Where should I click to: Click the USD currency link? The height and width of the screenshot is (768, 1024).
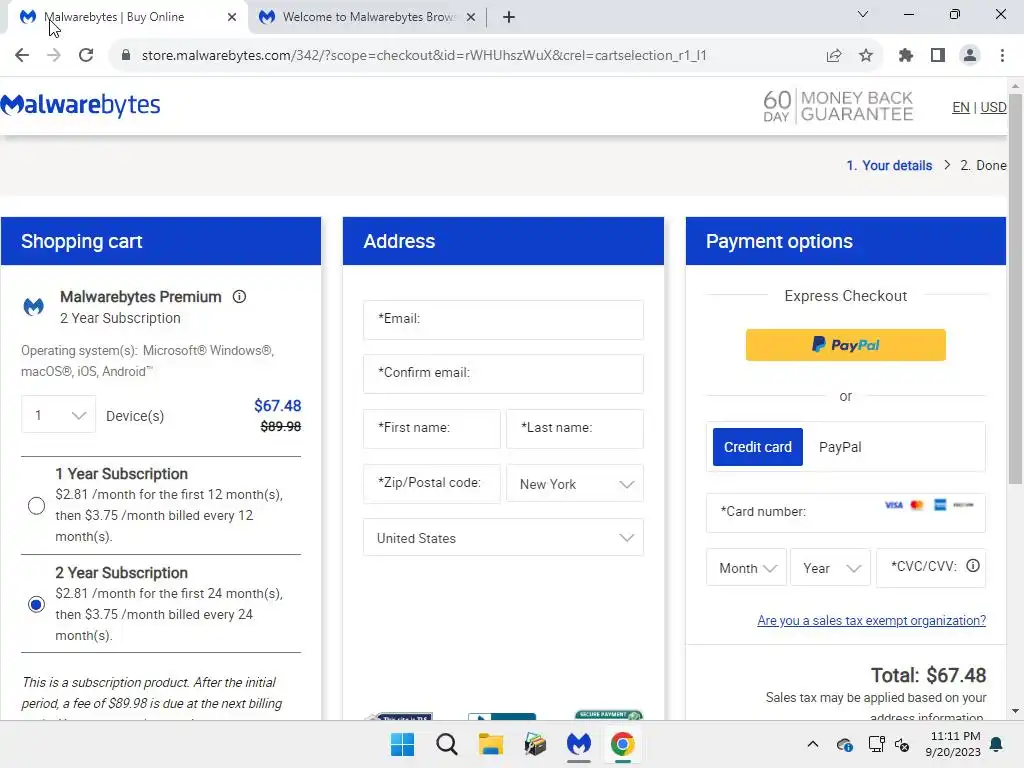click(x=993, y=107)
